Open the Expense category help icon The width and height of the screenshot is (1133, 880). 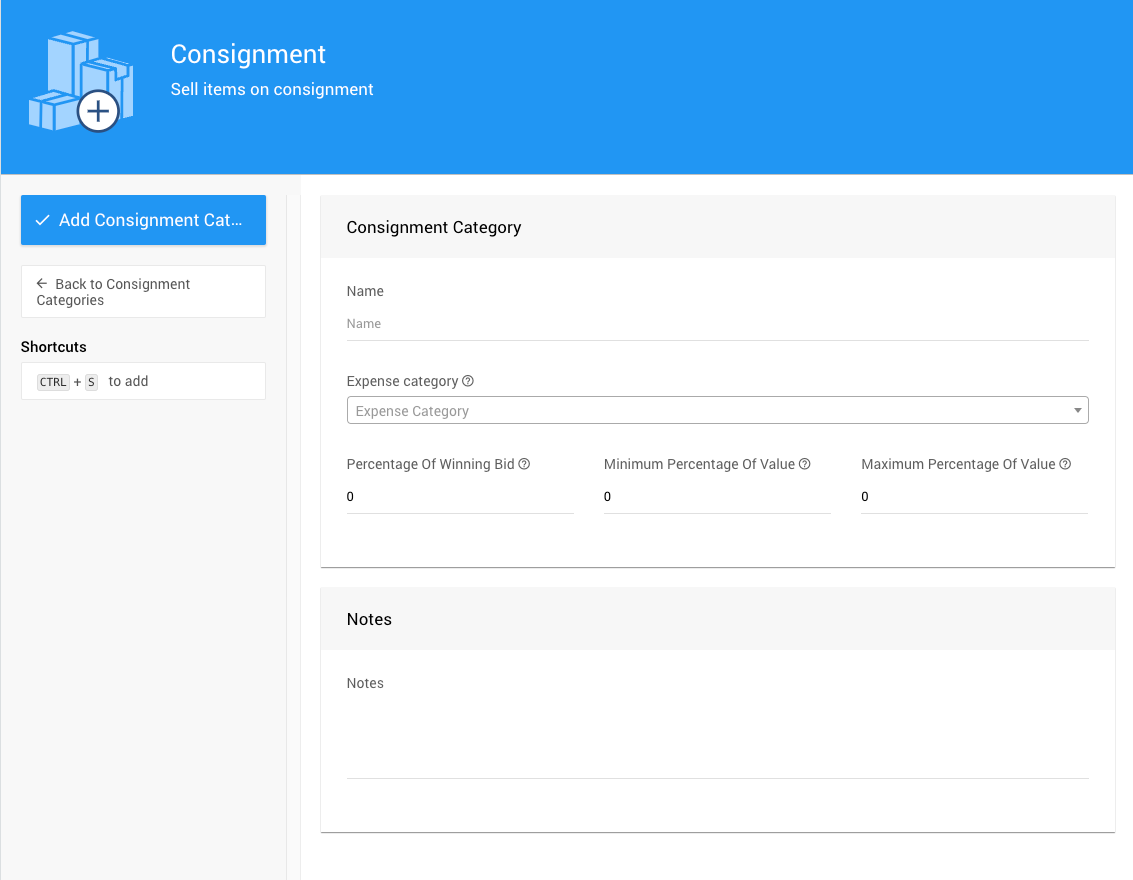[x=468, y=381]
